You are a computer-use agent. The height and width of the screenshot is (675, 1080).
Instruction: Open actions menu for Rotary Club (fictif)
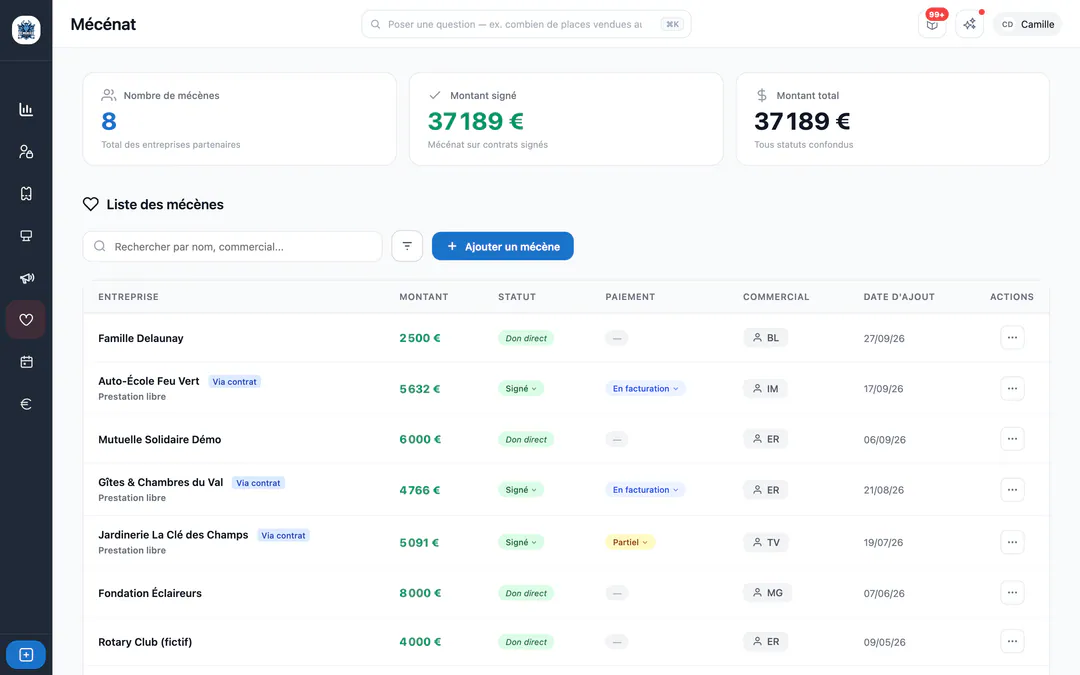coord(1012,641)
